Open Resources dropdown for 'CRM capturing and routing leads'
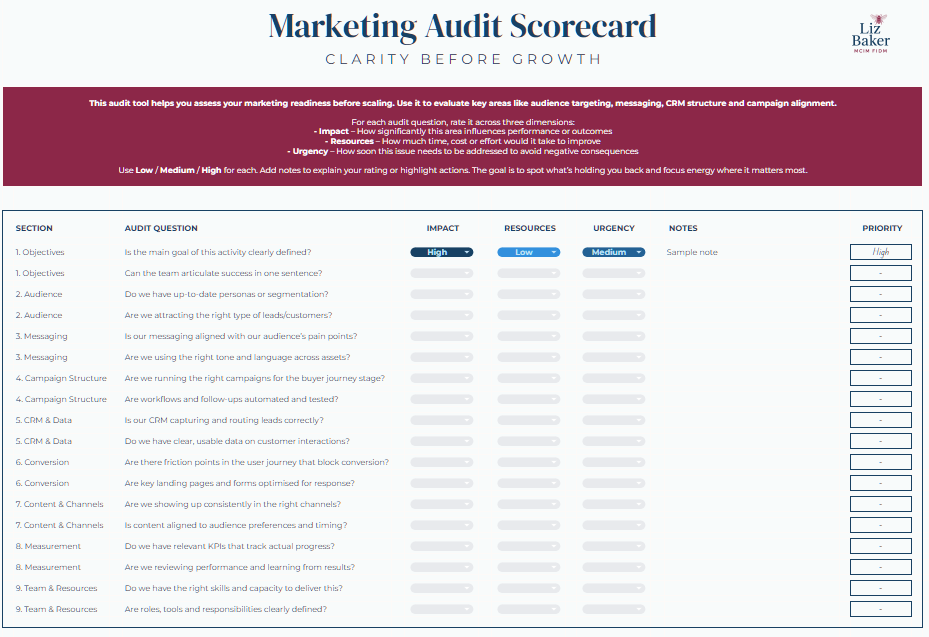The width and height of the screenshot is (929, 637). 528,420
